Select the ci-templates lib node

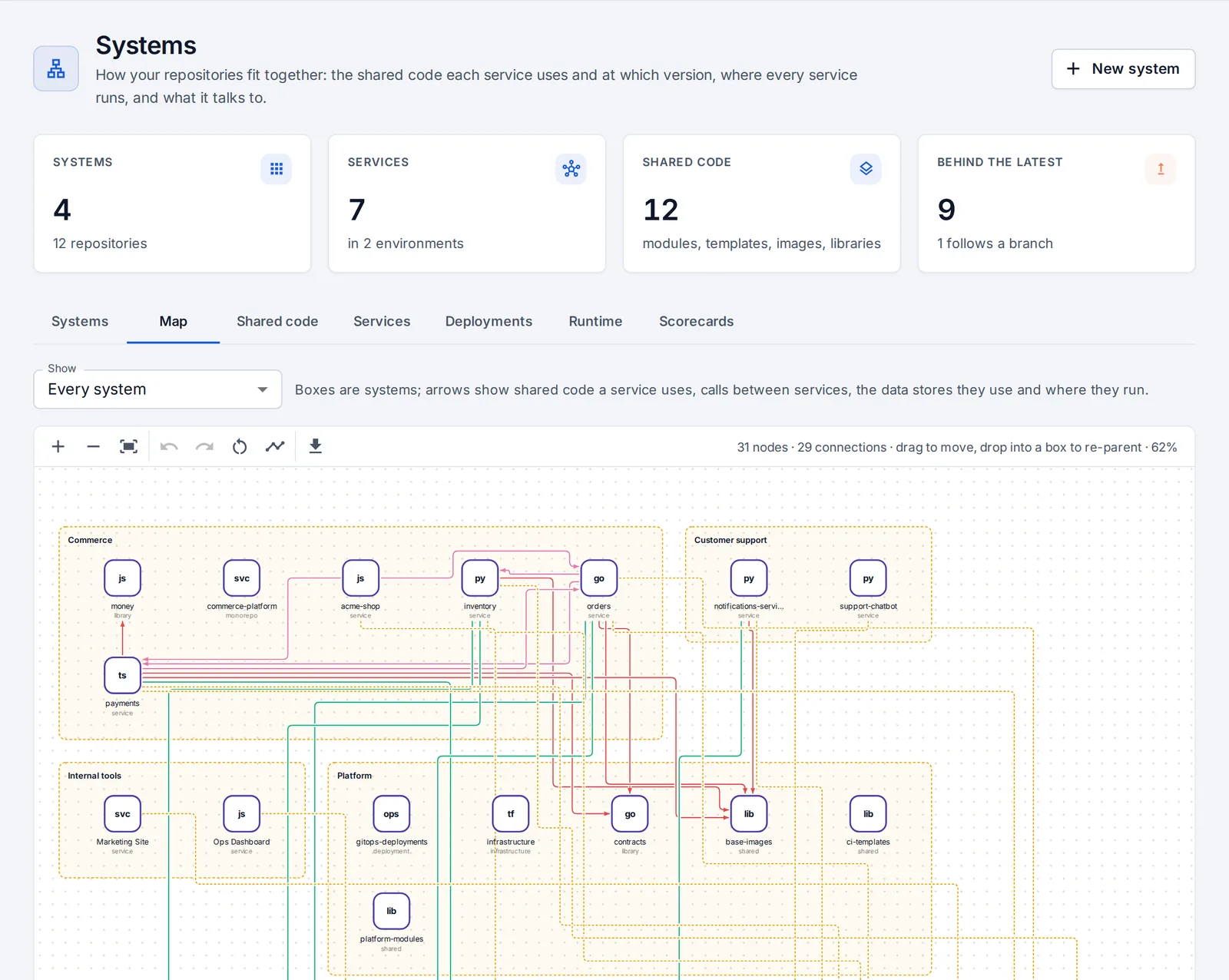868,814
